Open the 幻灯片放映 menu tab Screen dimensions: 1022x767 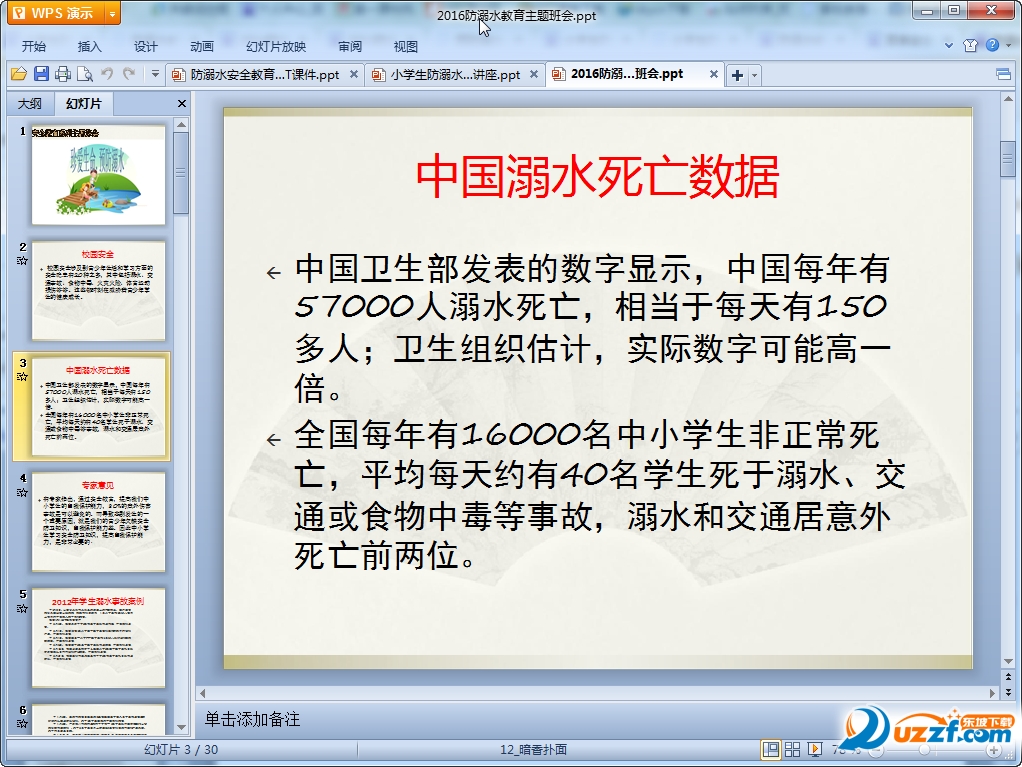coord(276,46)
